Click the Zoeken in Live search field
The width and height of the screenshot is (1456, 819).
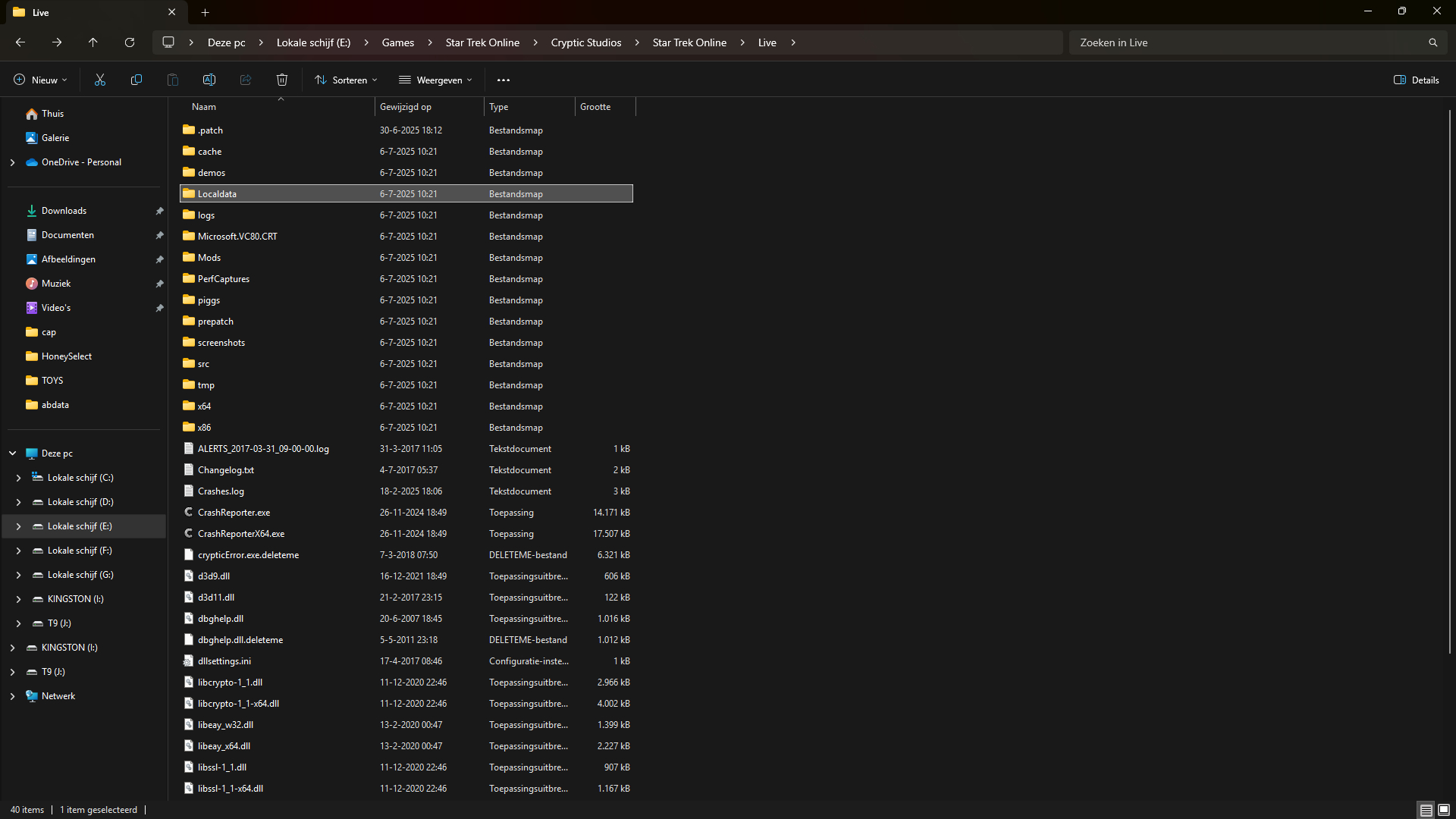pos(1244,42)
